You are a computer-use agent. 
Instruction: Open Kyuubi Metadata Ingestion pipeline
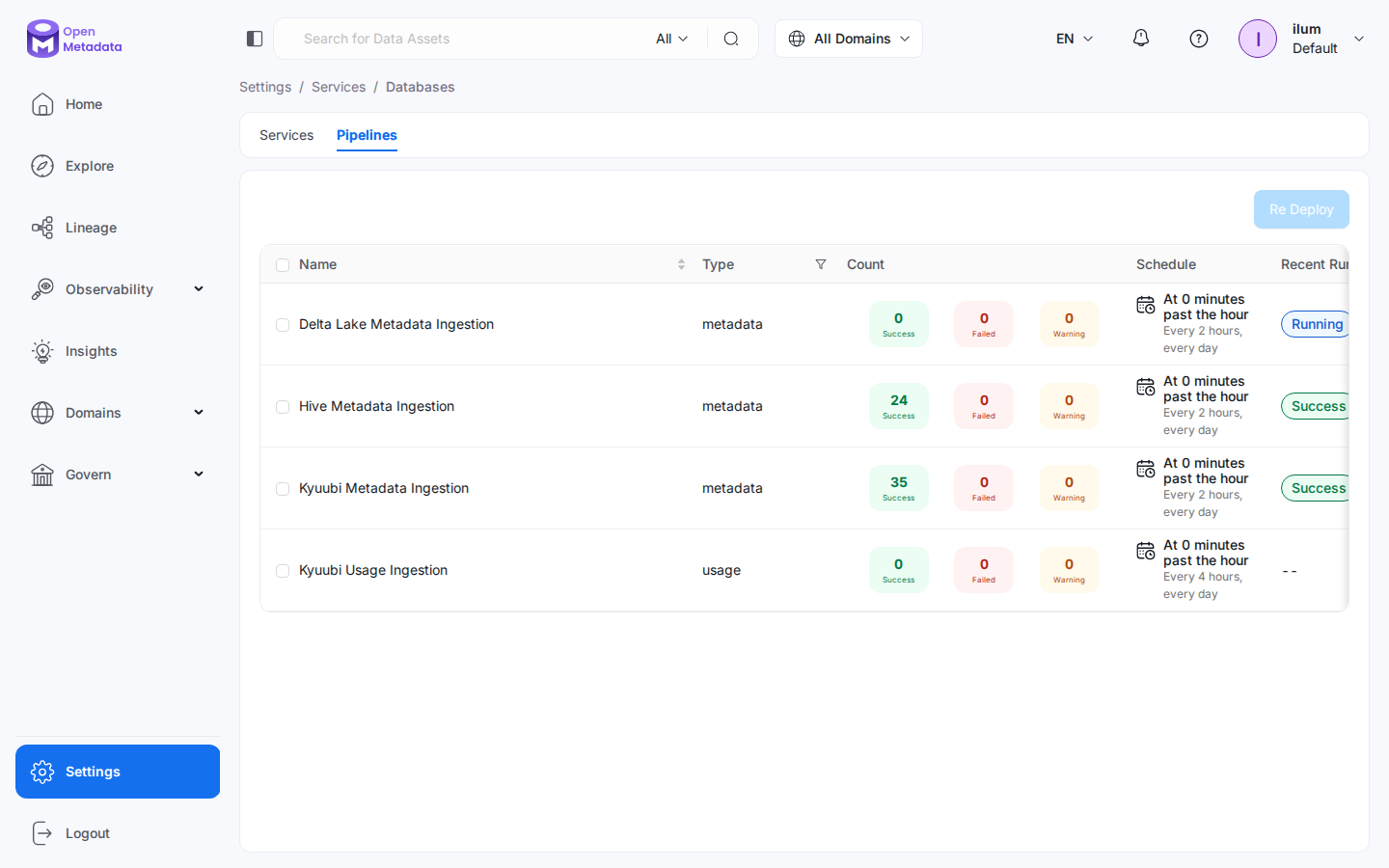384,488
